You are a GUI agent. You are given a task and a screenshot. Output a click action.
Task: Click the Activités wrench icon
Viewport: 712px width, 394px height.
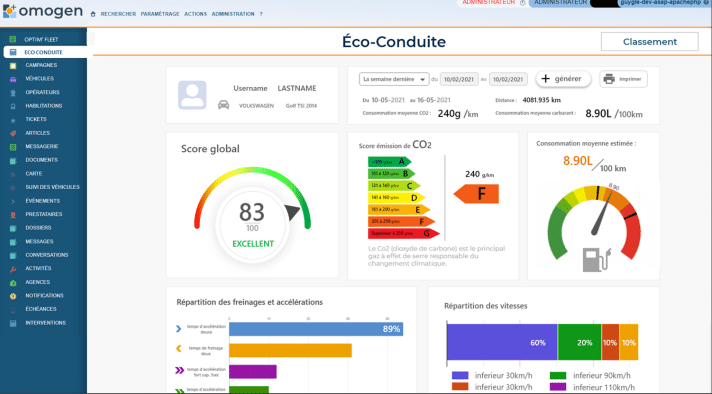(x=13, y=269)
